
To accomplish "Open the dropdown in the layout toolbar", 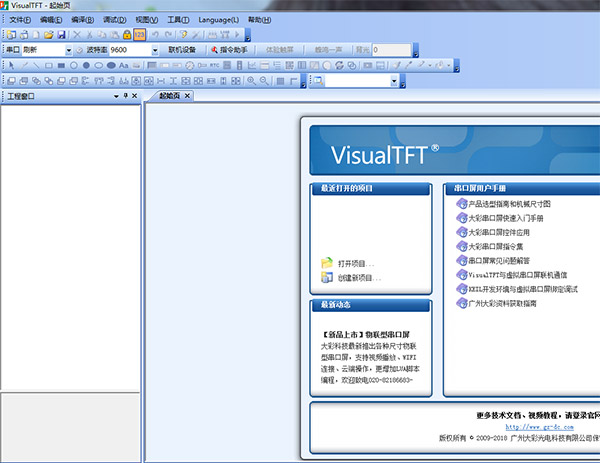I will (394, 81).
